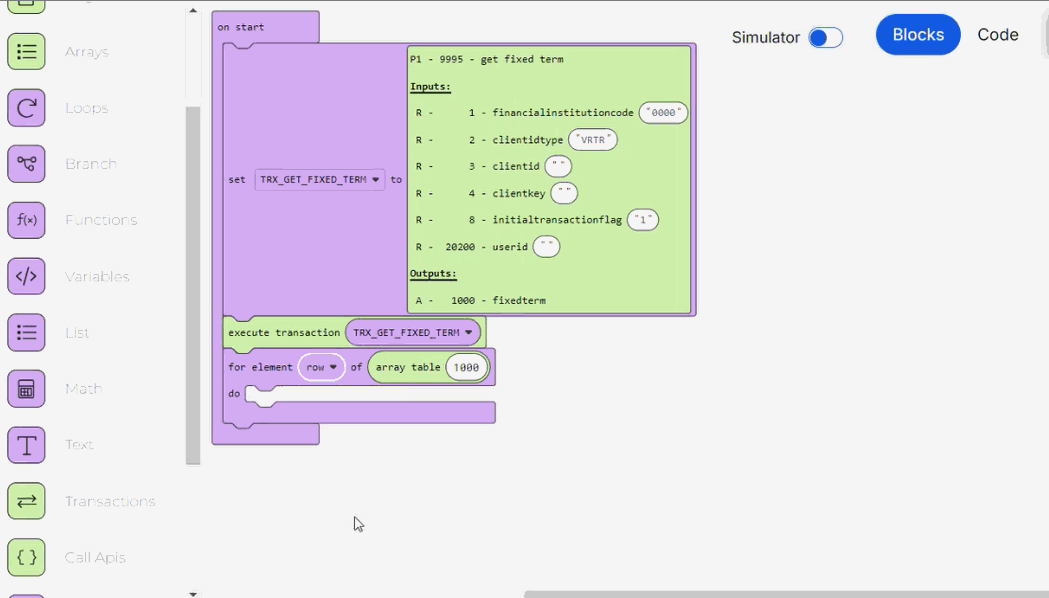The height and width of the screenshot is (598, 1049).
Task: Open the Functions f(x) category
Action: (27, 219)
